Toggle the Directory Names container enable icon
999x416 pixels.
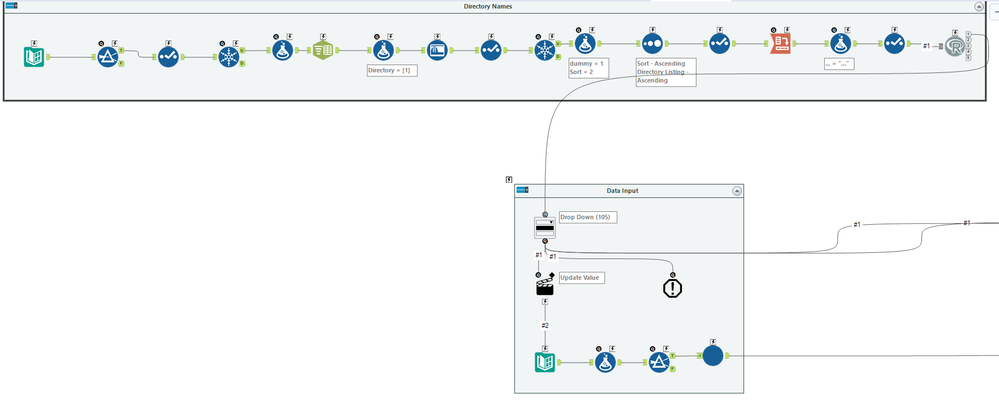point(11,6)
